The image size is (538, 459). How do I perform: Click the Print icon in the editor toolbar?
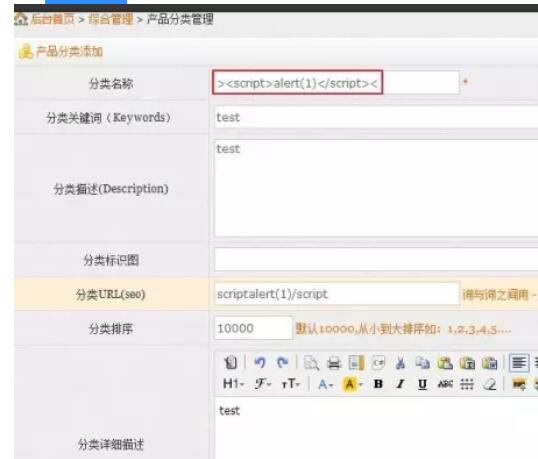pos(334,363)
